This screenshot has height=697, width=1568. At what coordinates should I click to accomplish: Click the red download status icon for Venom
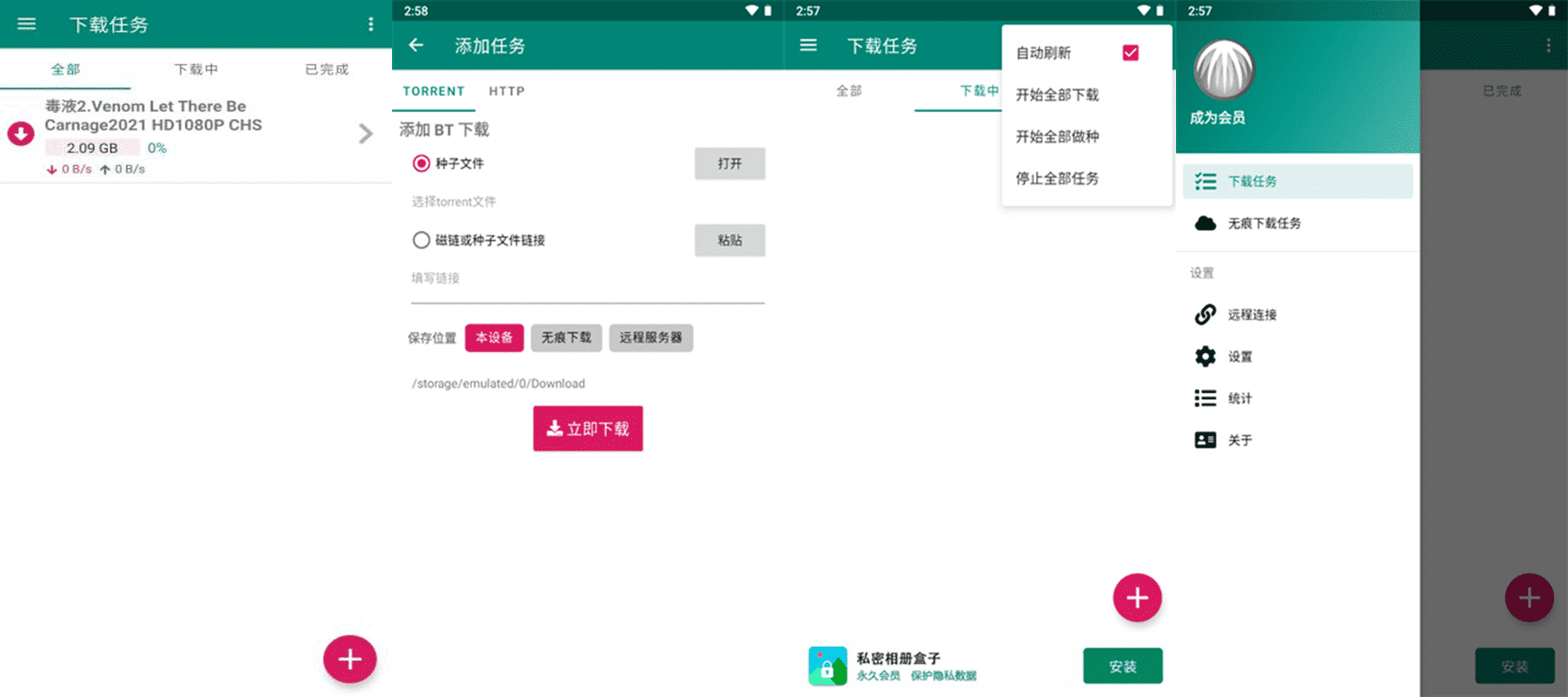pos(21,133)
